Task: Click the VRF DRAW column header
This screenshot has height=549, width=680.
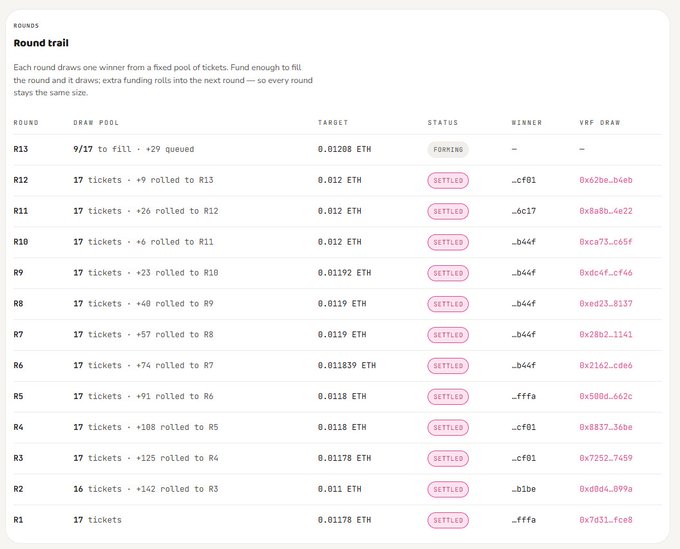Action: [600, 123]
